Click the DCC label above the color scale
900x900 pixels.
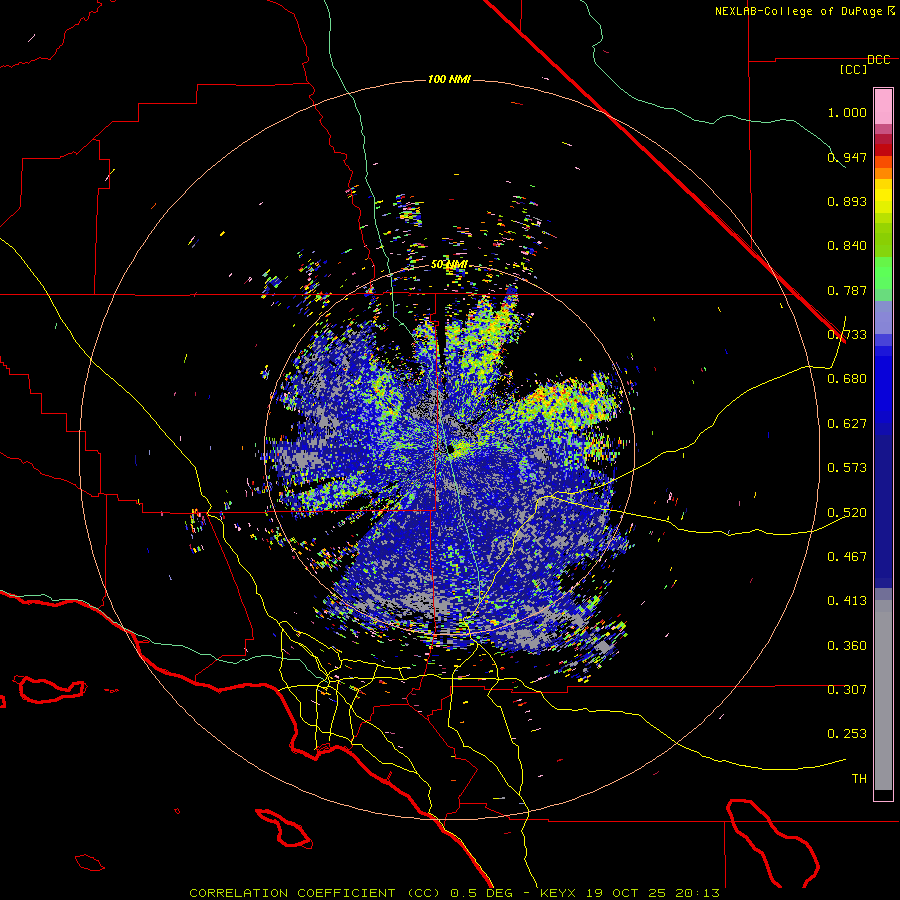[878, 60]
